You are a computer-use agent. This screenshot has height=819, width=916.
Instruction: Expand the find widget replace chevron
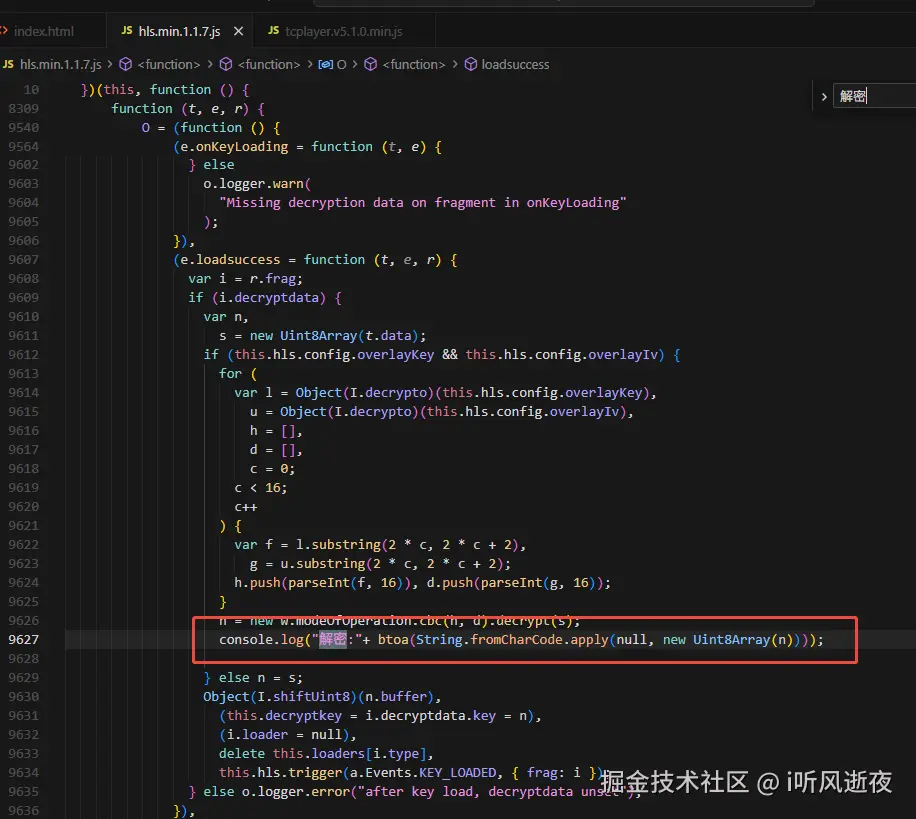pyautogui.click(x=824, y=96)
